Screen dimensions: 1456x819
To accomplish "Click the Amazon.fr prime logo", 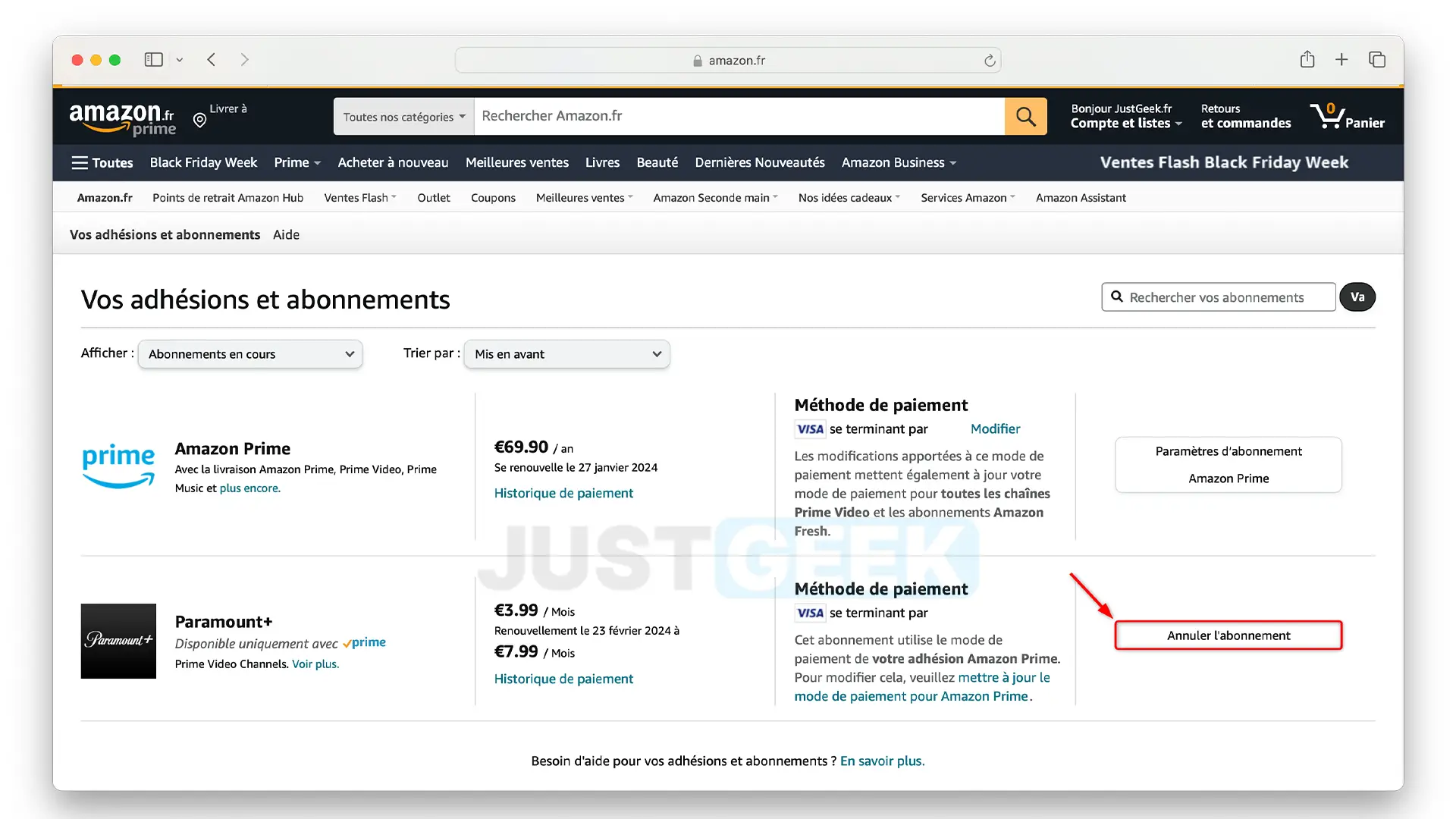I will pyautogui.click(x=122, y=119).
